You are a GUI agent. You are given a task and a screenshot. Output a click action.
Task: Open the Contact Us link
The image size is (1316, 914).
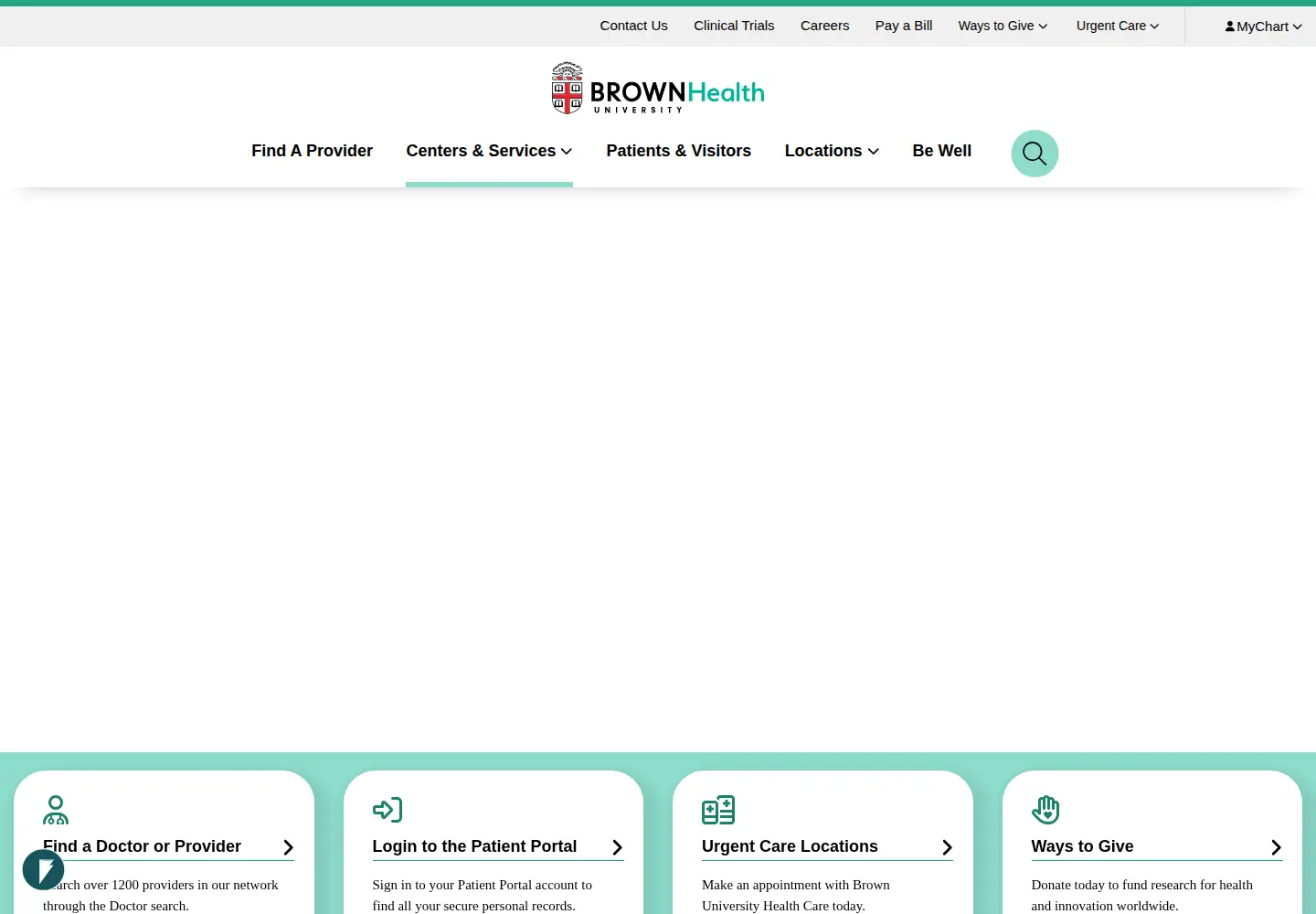633,26
